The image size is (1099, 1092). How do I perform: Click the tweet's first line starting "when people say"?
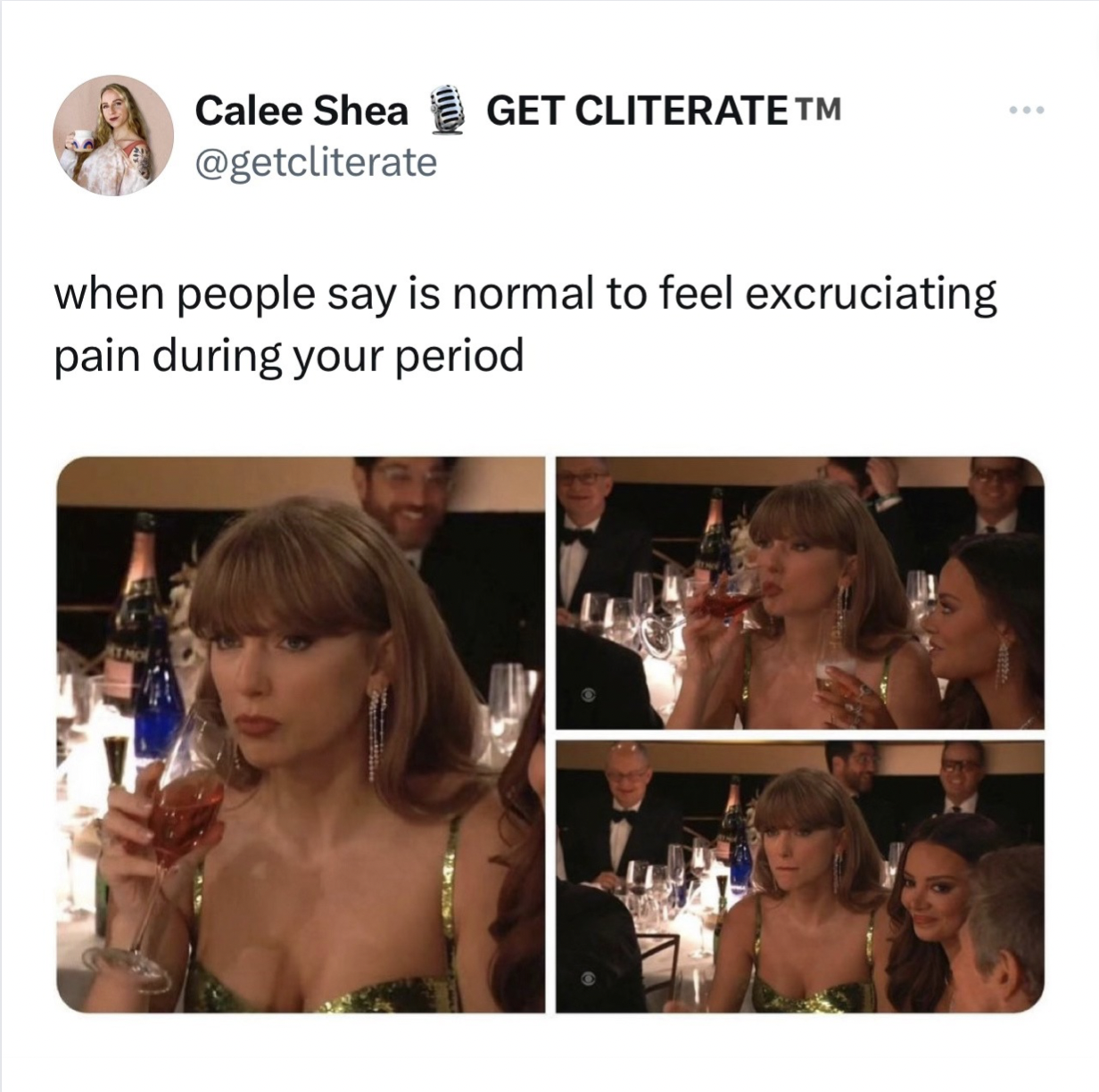pyautogui.click(x=525, y=296)
